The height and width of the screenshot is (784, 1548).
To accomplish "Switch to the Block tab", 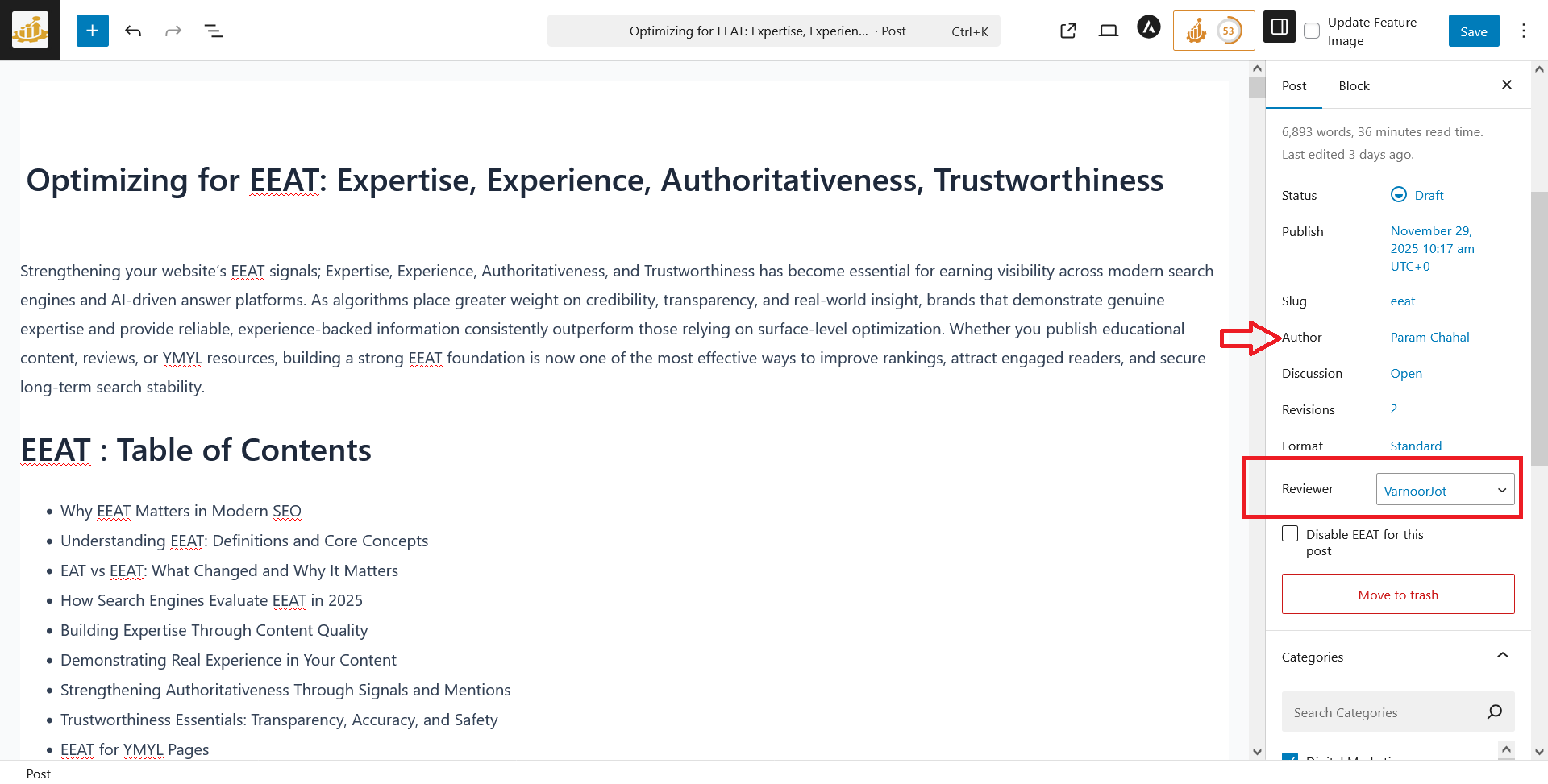I will click(x=1354, y=85).
